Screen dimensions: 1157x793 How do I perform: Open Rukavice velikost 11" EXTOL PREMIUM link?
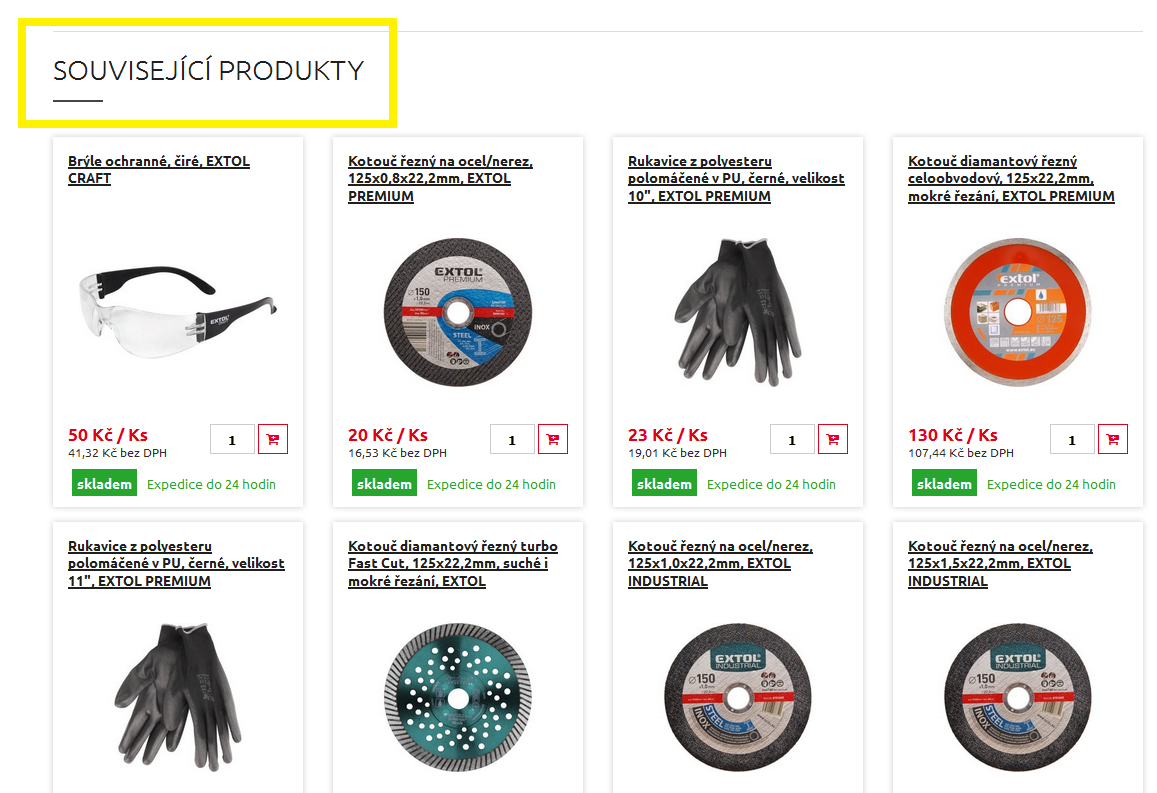pyautogui.click(x=176, y=564)
